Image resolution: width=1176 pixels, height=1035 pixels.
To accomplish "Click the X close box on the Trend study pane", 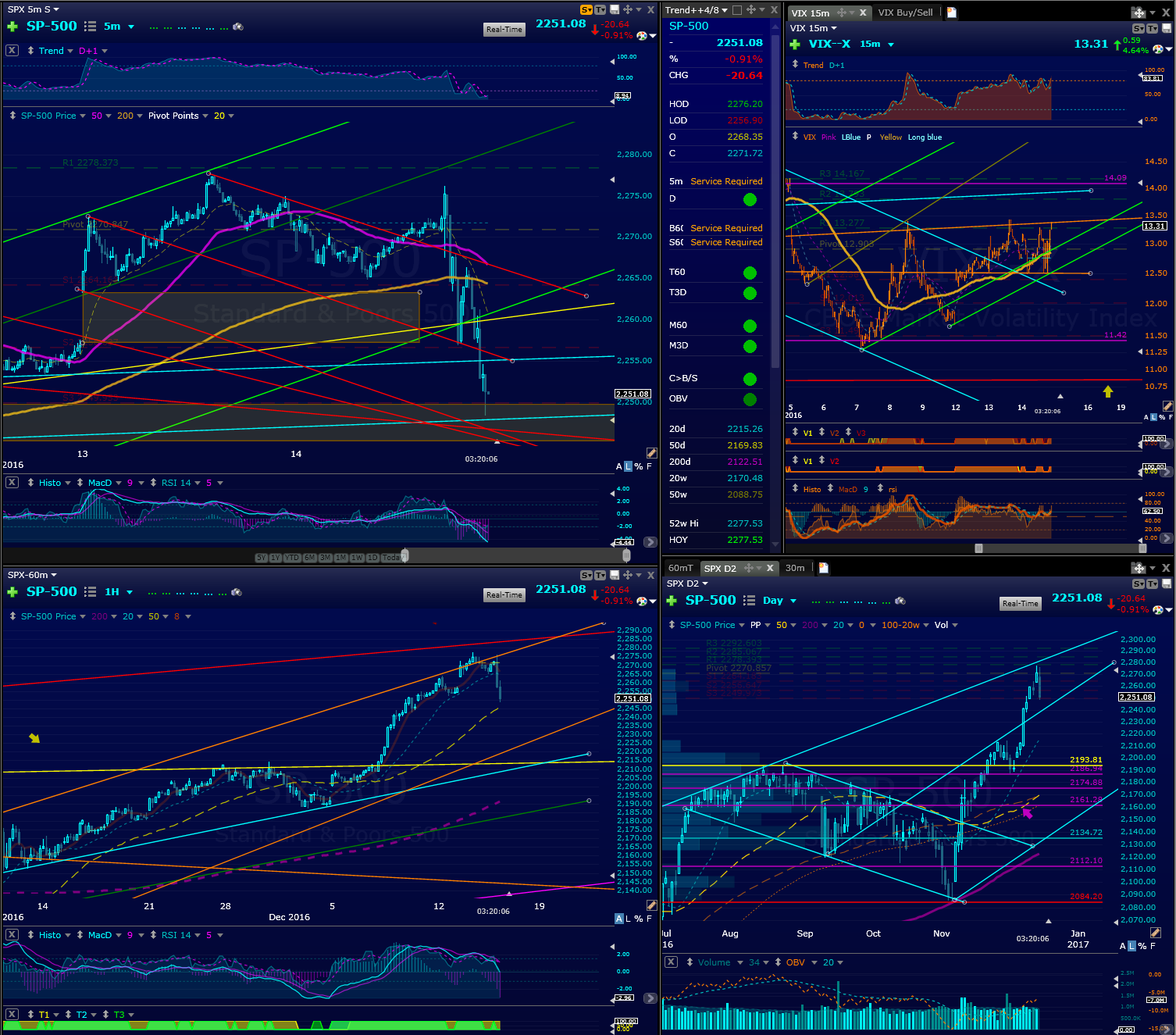I will (12, 50).
